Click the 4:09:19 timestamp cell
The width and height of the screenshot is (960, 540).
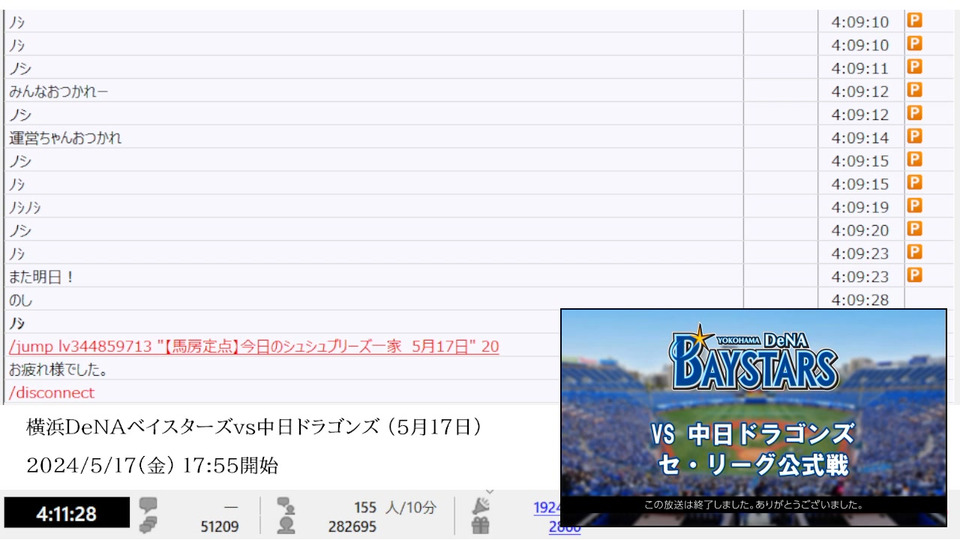coord(860,207)
